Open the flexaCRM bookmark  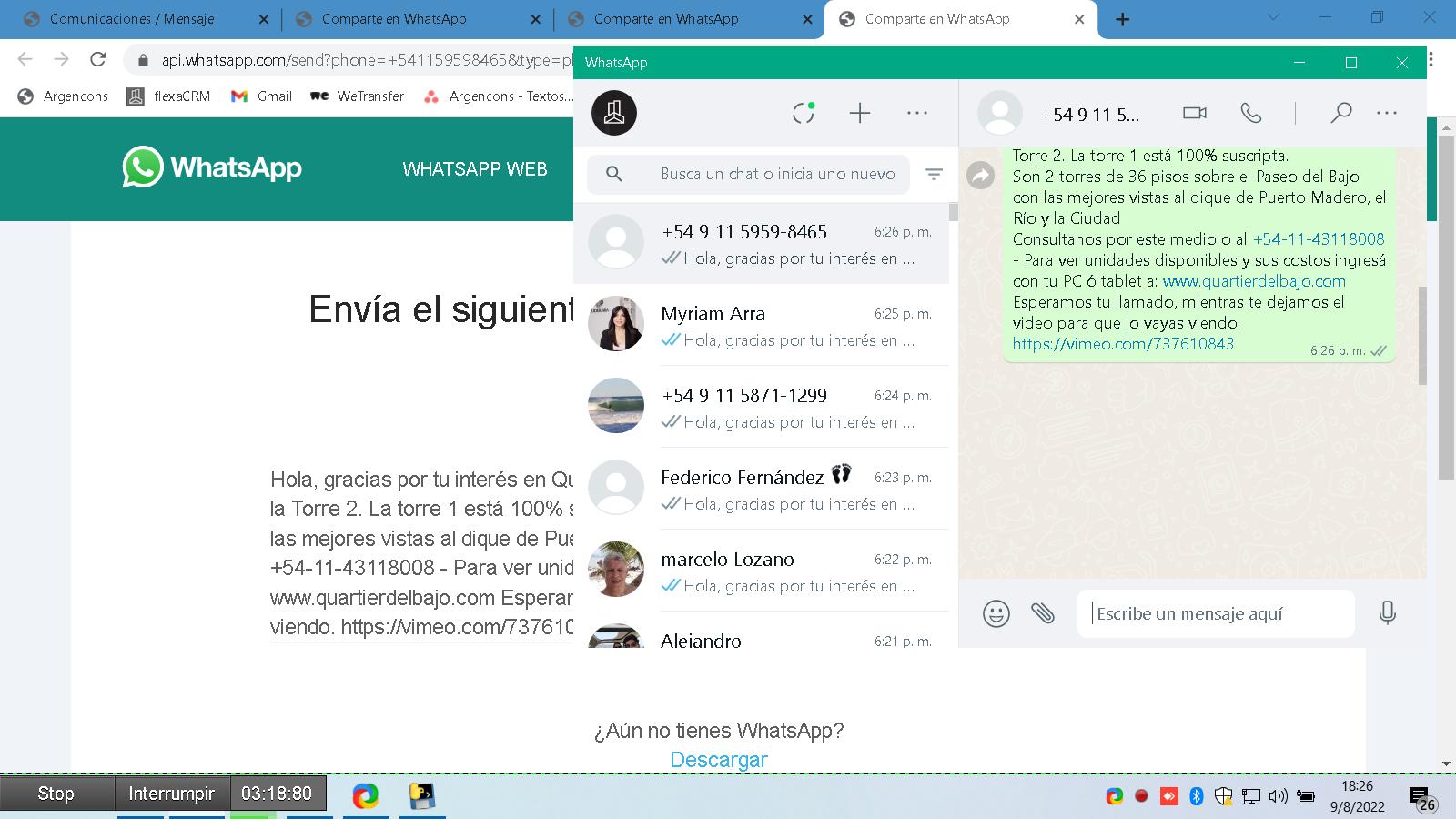point(169,96)
